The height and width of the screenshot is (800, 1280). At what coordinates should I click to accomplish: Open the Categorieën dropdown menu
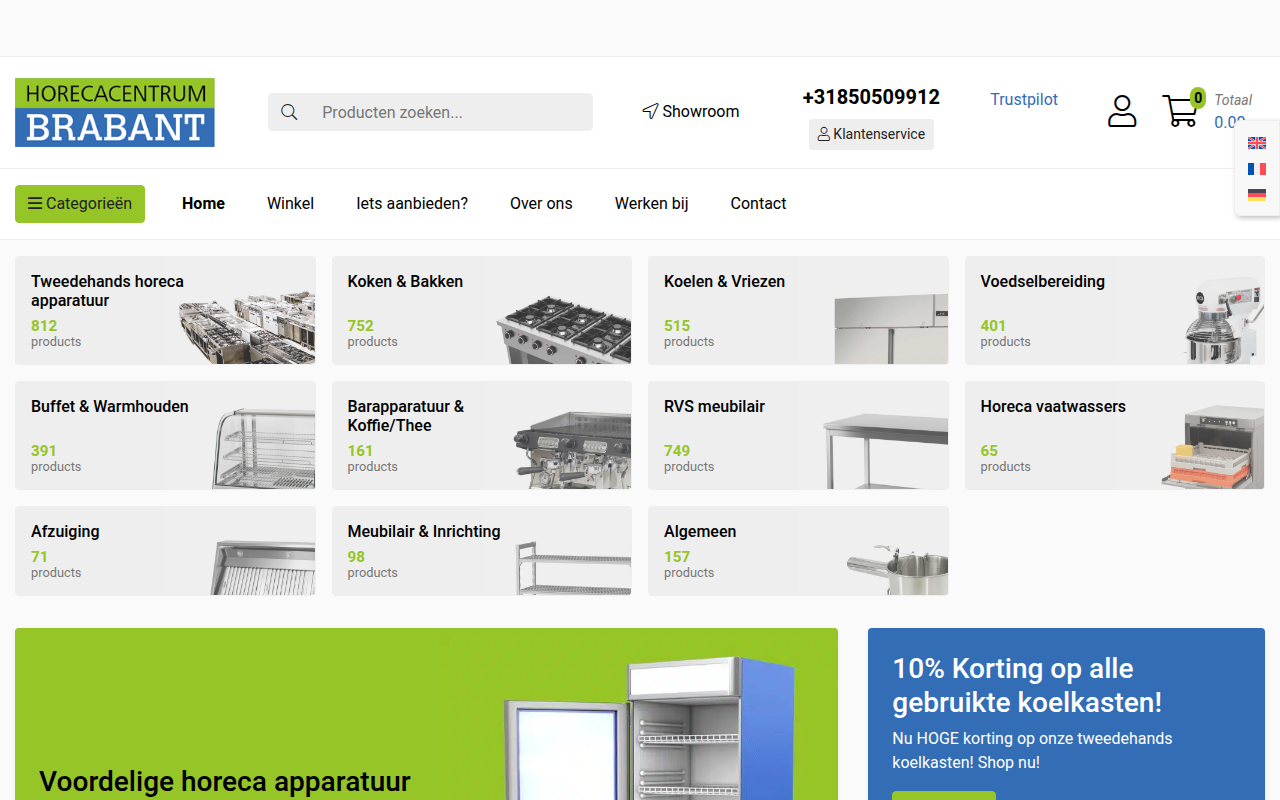(80, 204)
